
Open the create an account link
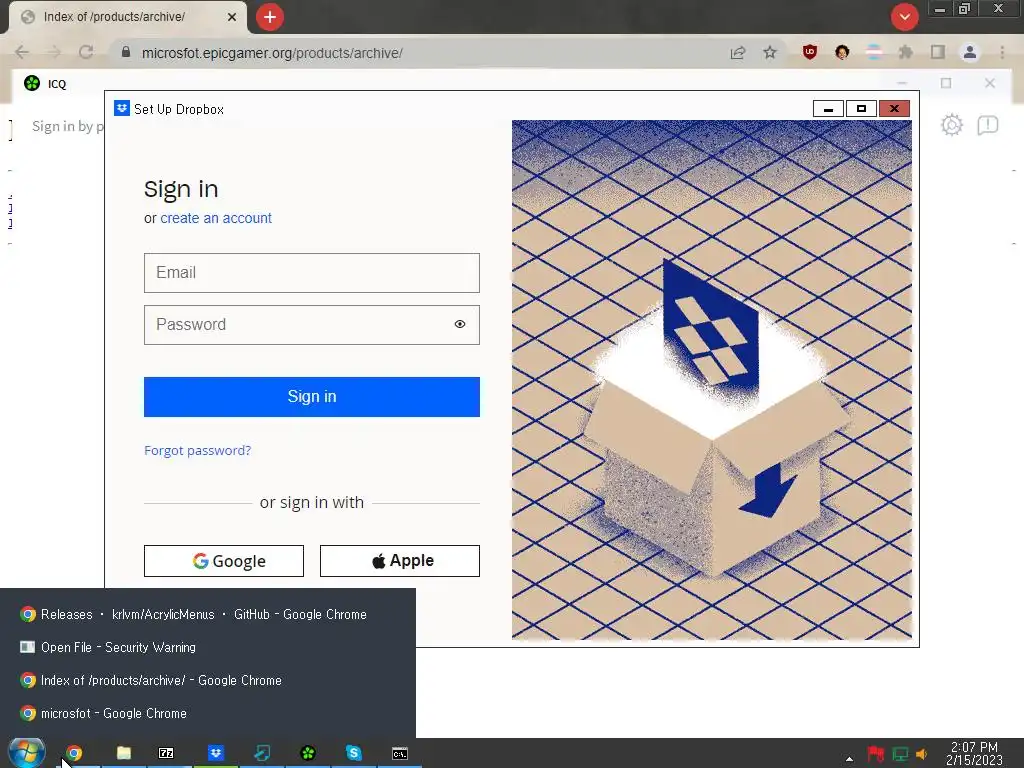click(216, 218)
